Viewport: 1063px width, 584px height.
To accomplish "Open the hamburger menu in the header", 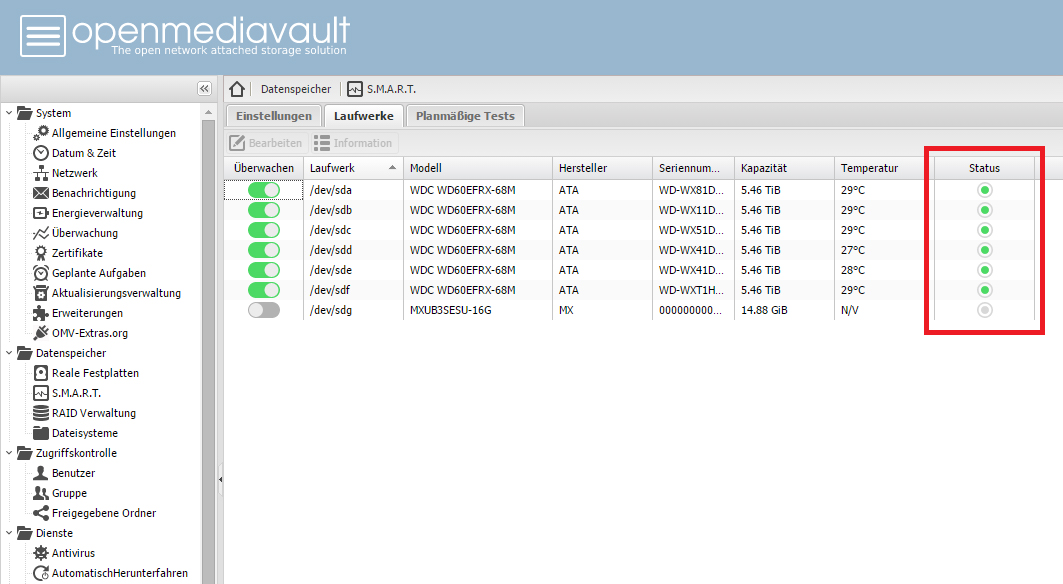I will coord(41,35).
